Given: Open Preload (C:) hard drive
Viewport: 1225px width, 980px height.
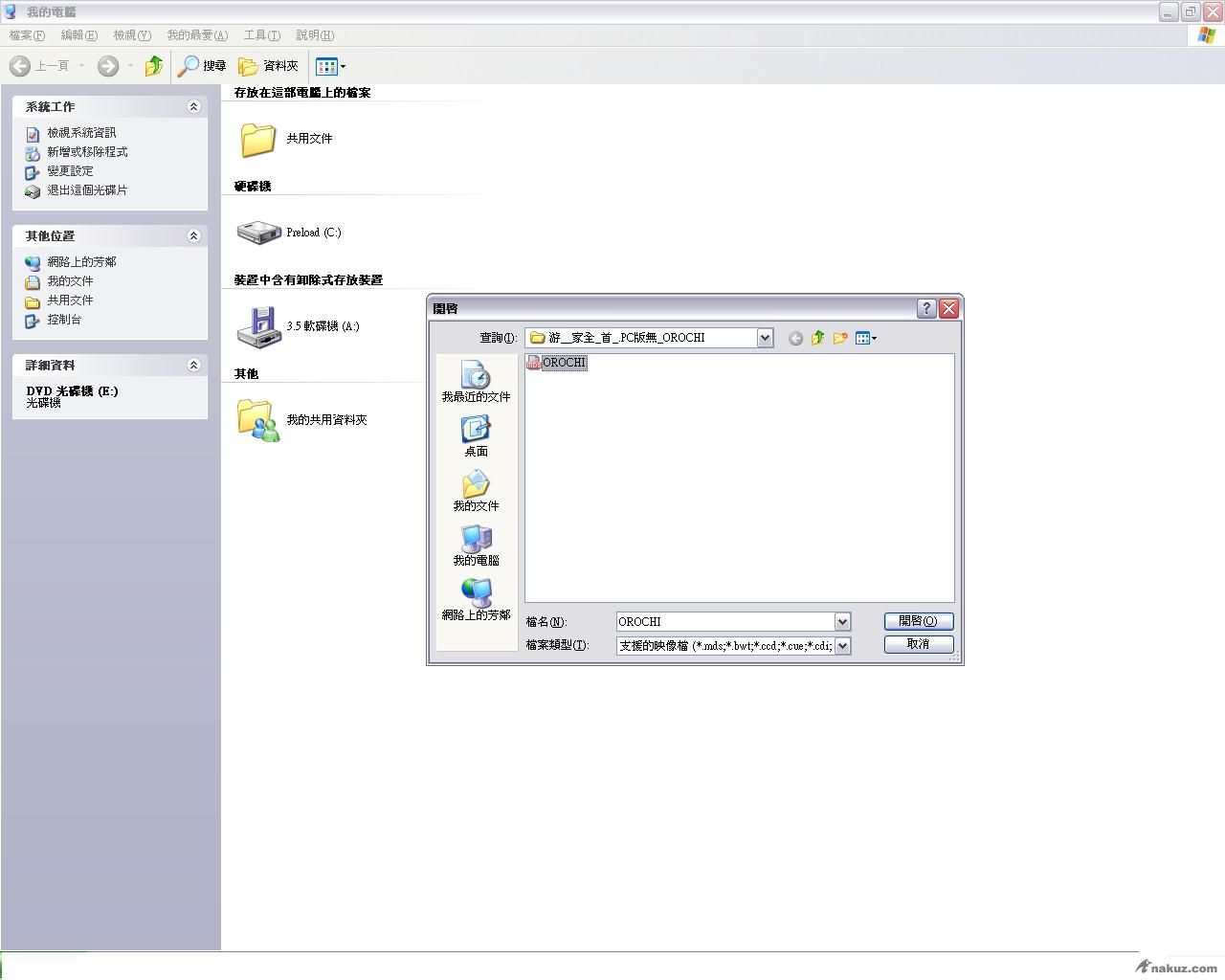Looking at the screenshot, I should 289,233.
